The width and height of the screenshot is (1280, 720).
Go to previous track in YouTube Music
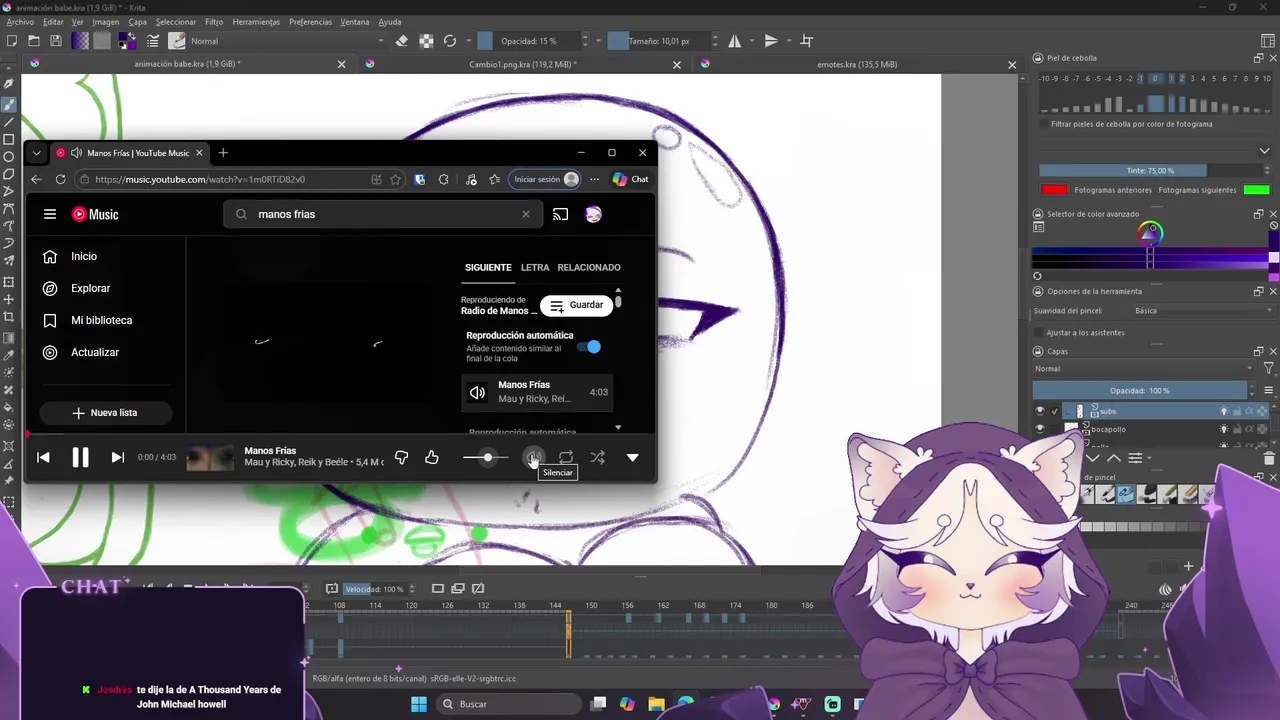[43, 457]
